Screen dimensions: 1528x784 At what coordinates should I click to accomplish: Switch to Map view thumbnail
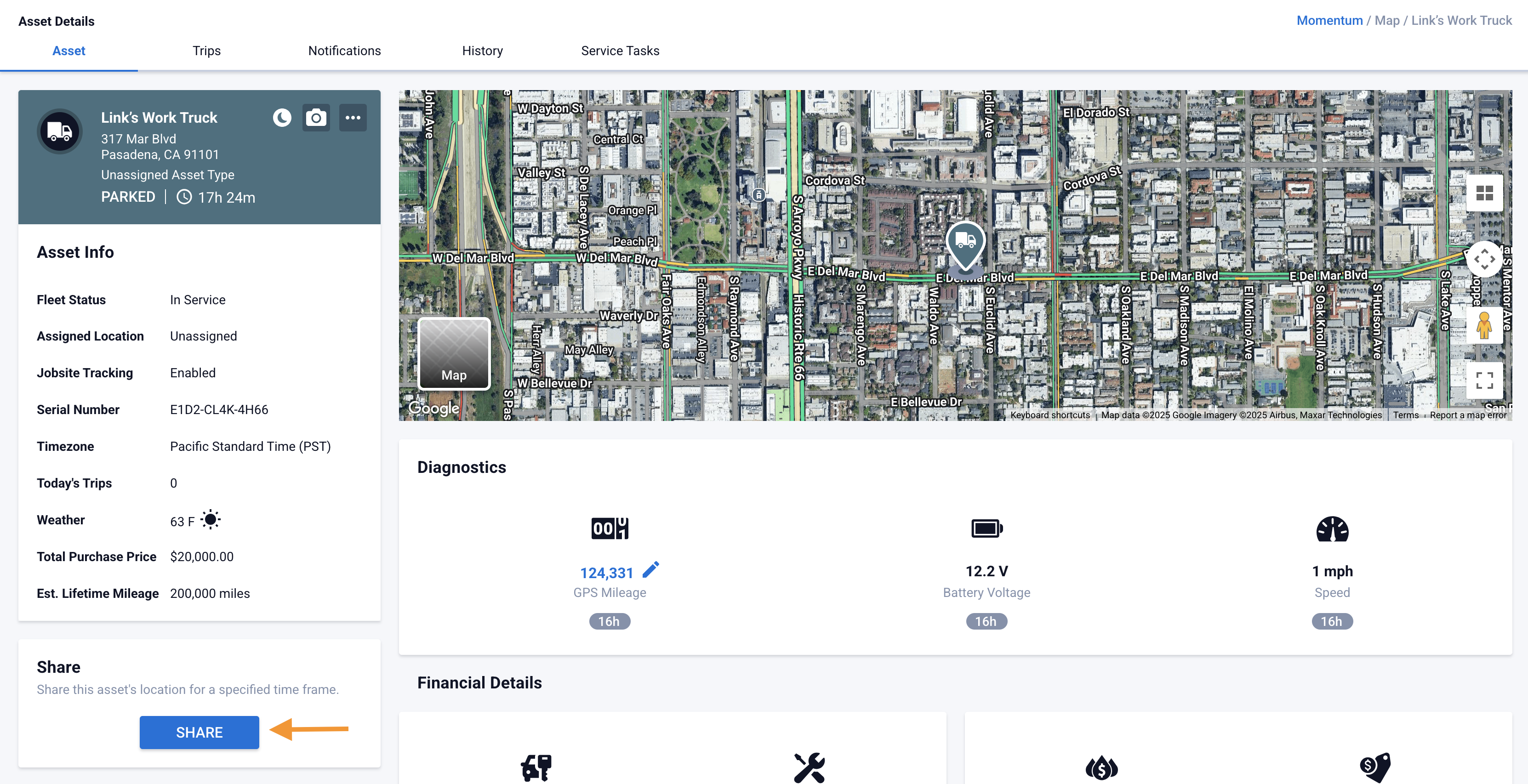coord(454,353)
